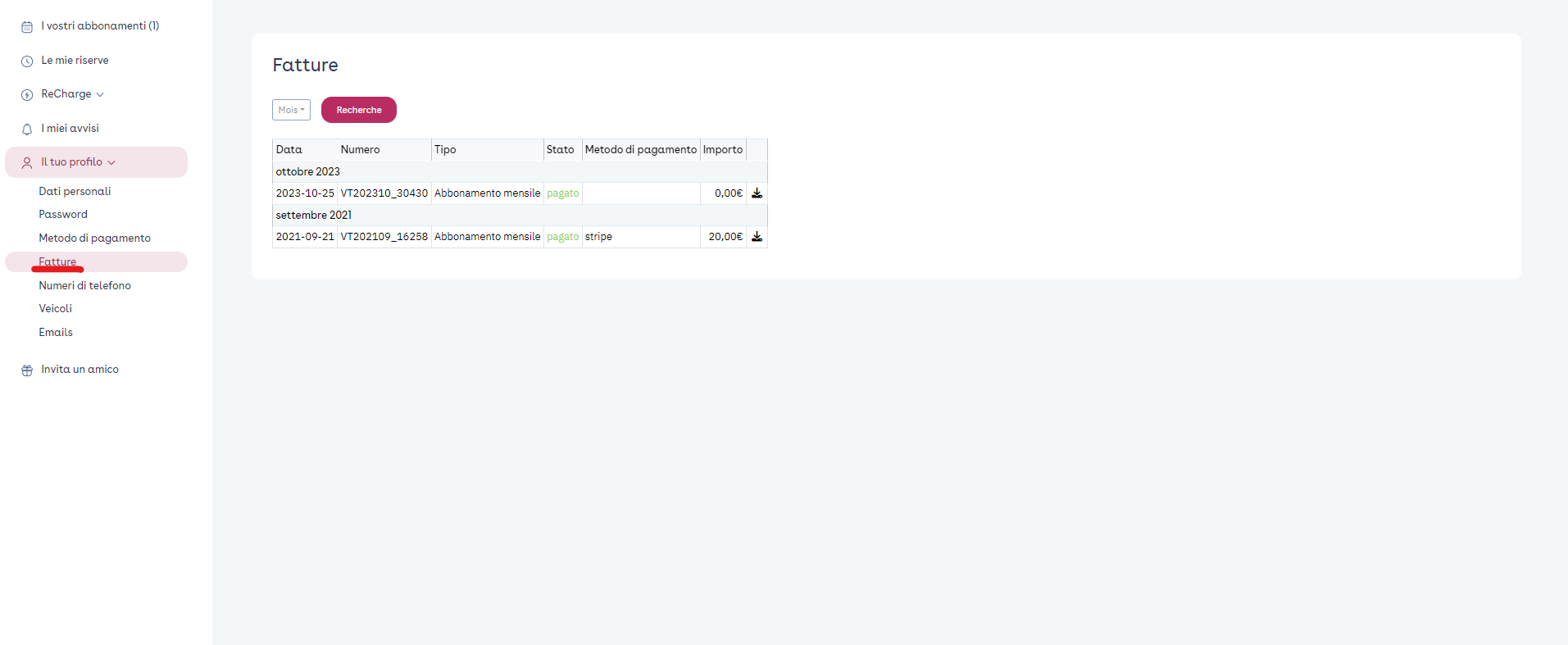Go to Metodo di pagamento
The width and height of the screenshot is (1568, 645).
click(x=94, y=238)
